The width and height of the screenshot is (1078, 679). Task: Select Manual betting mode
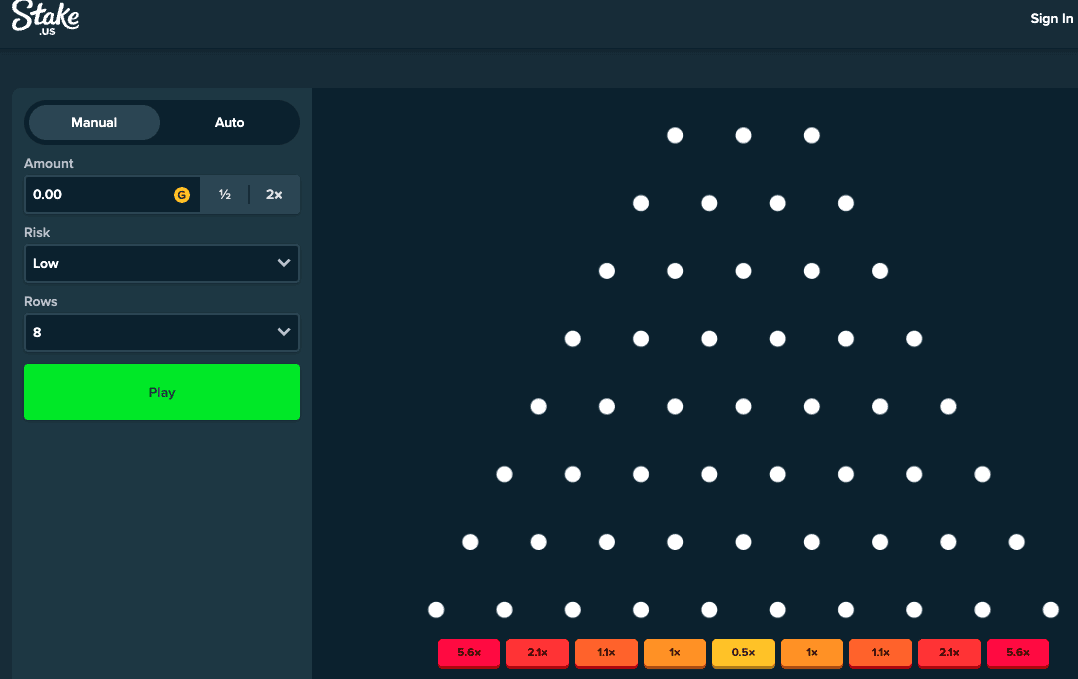pyautogui.click(x=94, y=122)
